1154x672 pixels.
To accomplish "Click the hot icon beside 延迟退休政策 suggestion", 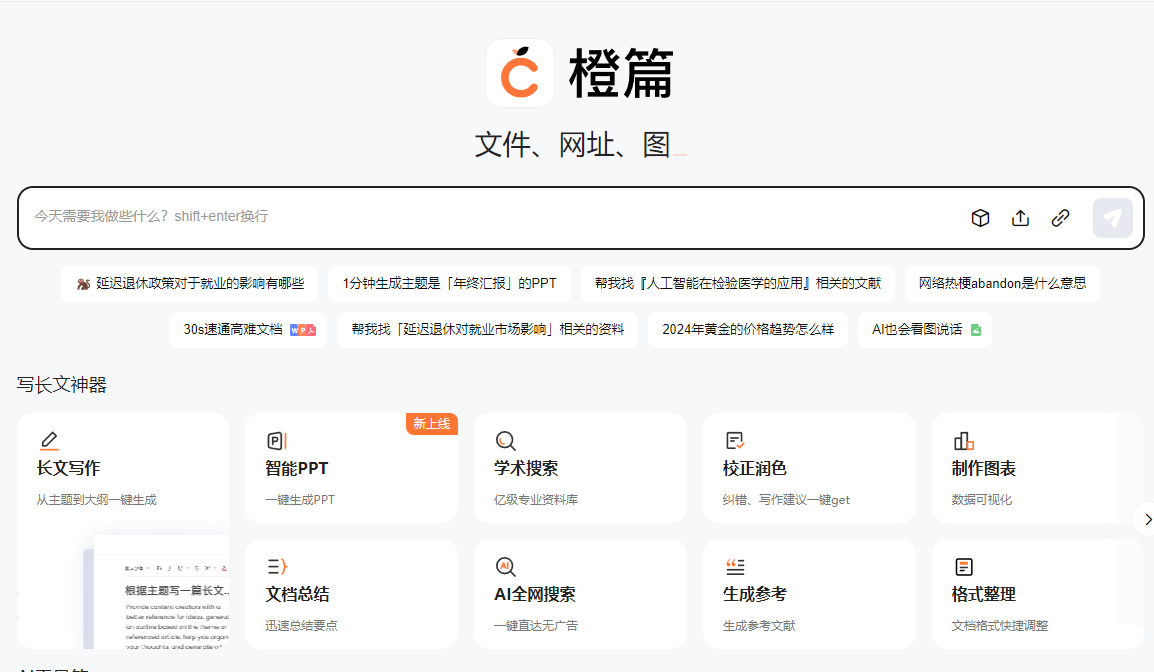I will point(84,283).
